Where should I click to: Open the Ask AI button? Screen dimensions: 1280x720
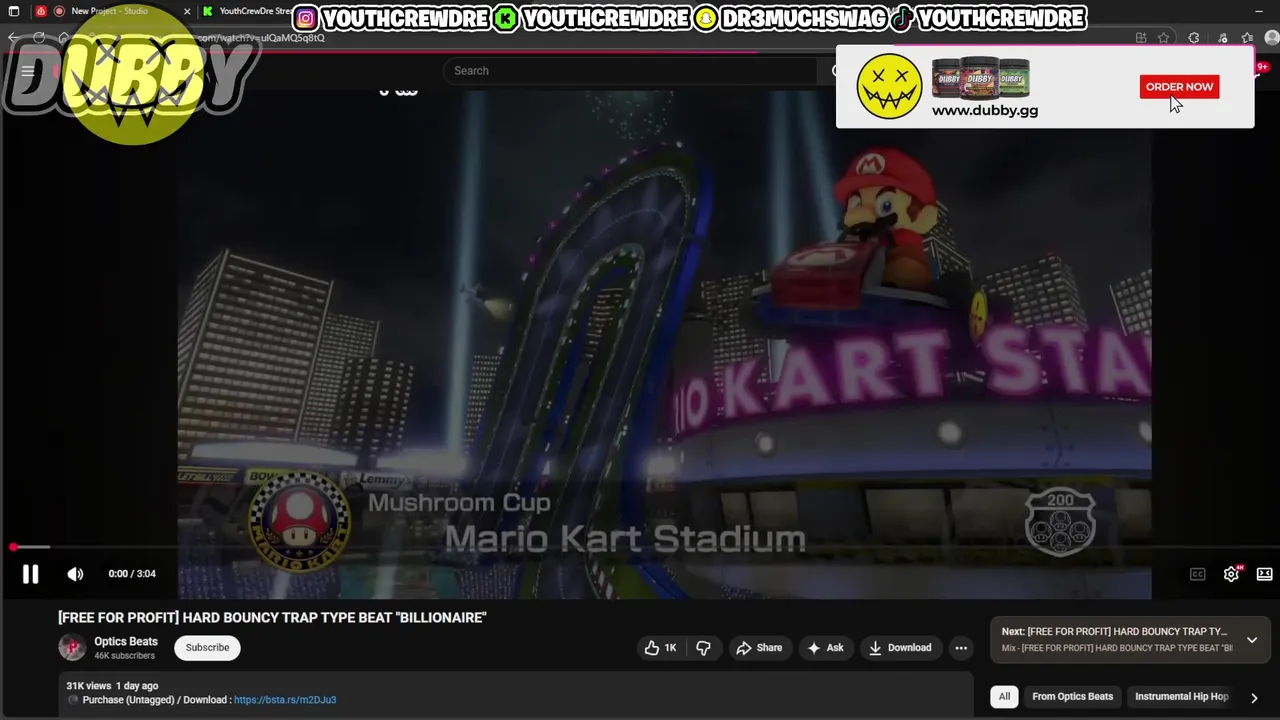tap(825, 648)
